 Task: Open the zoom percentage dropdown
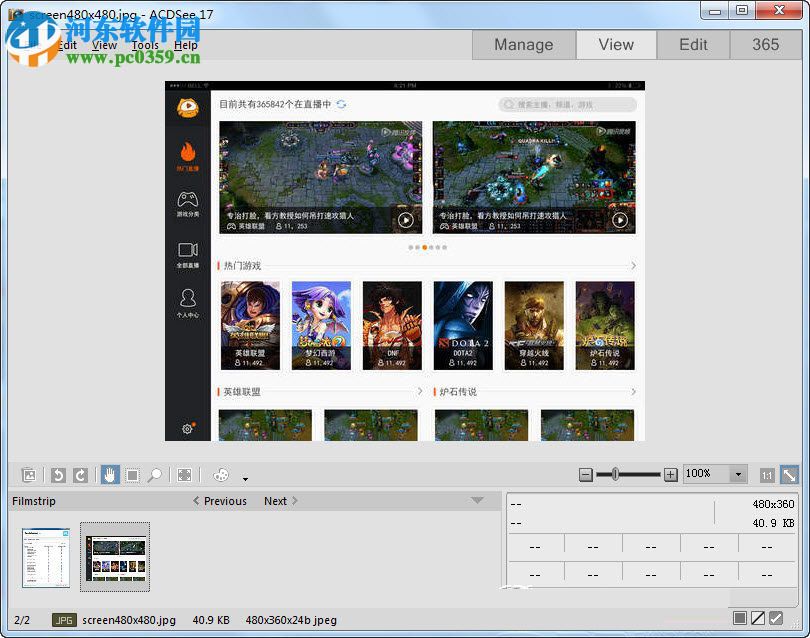point(739,474)
